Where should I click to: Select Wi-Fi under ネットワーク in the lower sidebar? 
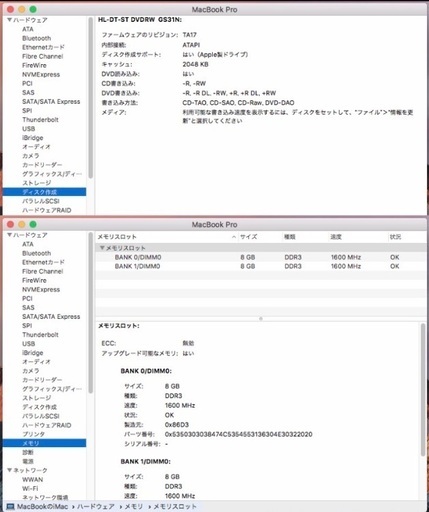30,488
